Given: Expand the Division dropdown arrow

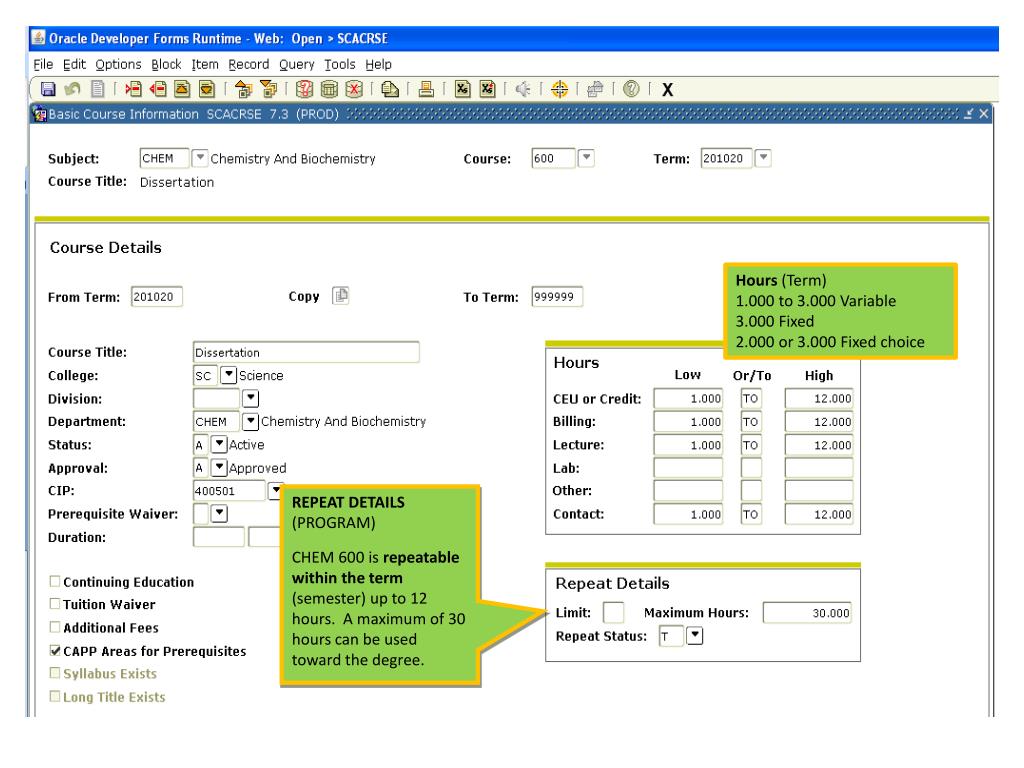Looking at the screenshot, I should (251, 398).
